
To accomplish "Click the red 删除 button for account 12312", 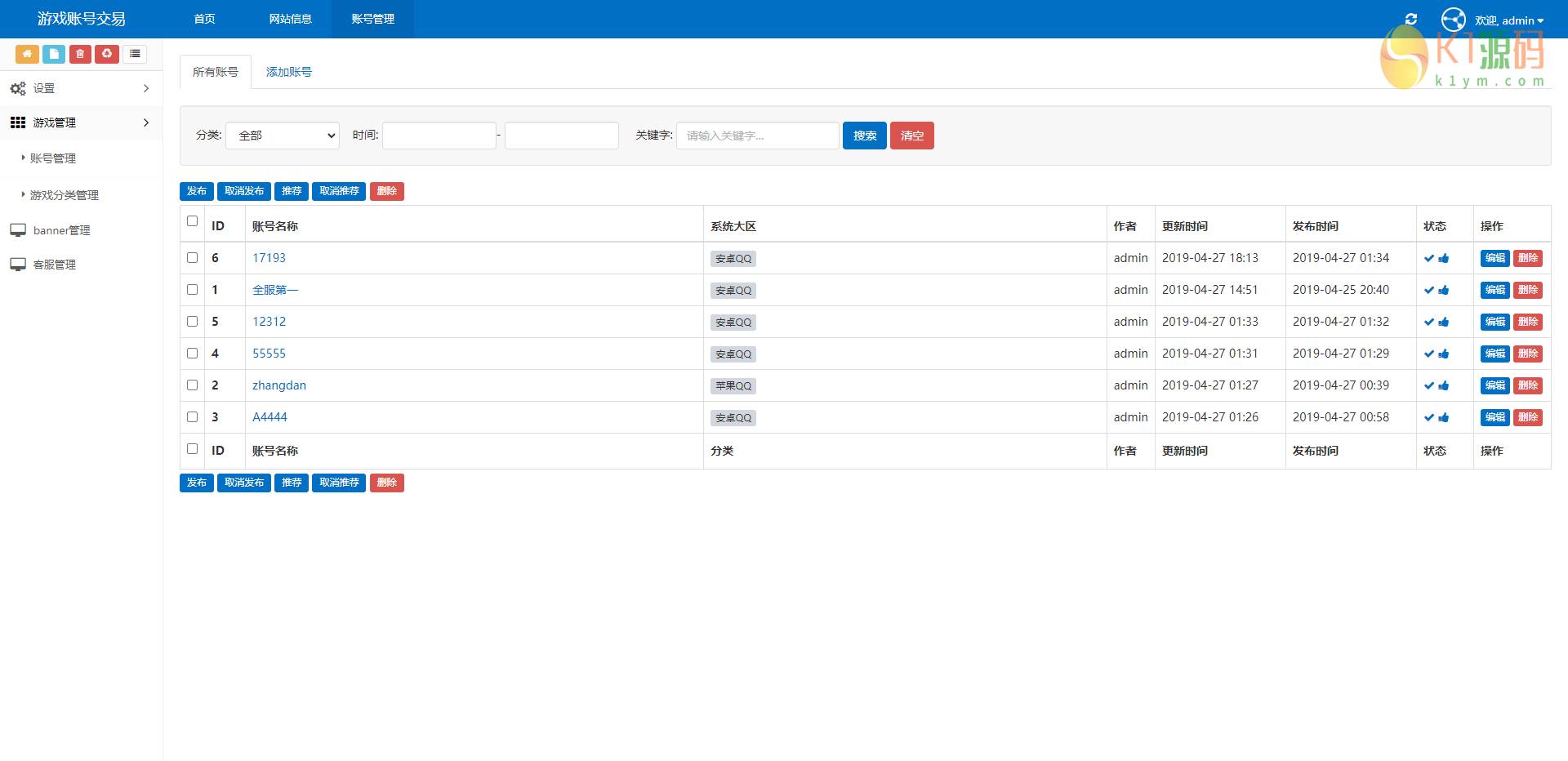I will (1527, 322).
